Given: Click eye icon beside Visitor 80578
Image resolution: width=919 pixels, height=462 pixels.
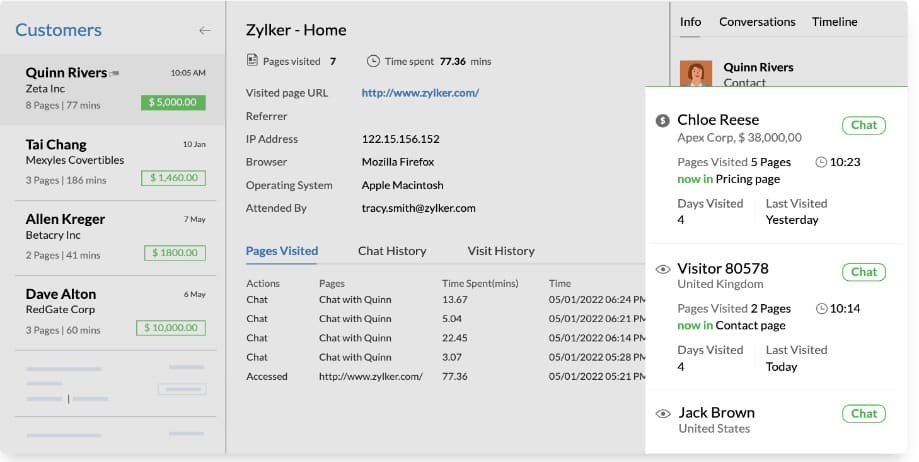Looking at the screenshot, I should click(662, 269).
